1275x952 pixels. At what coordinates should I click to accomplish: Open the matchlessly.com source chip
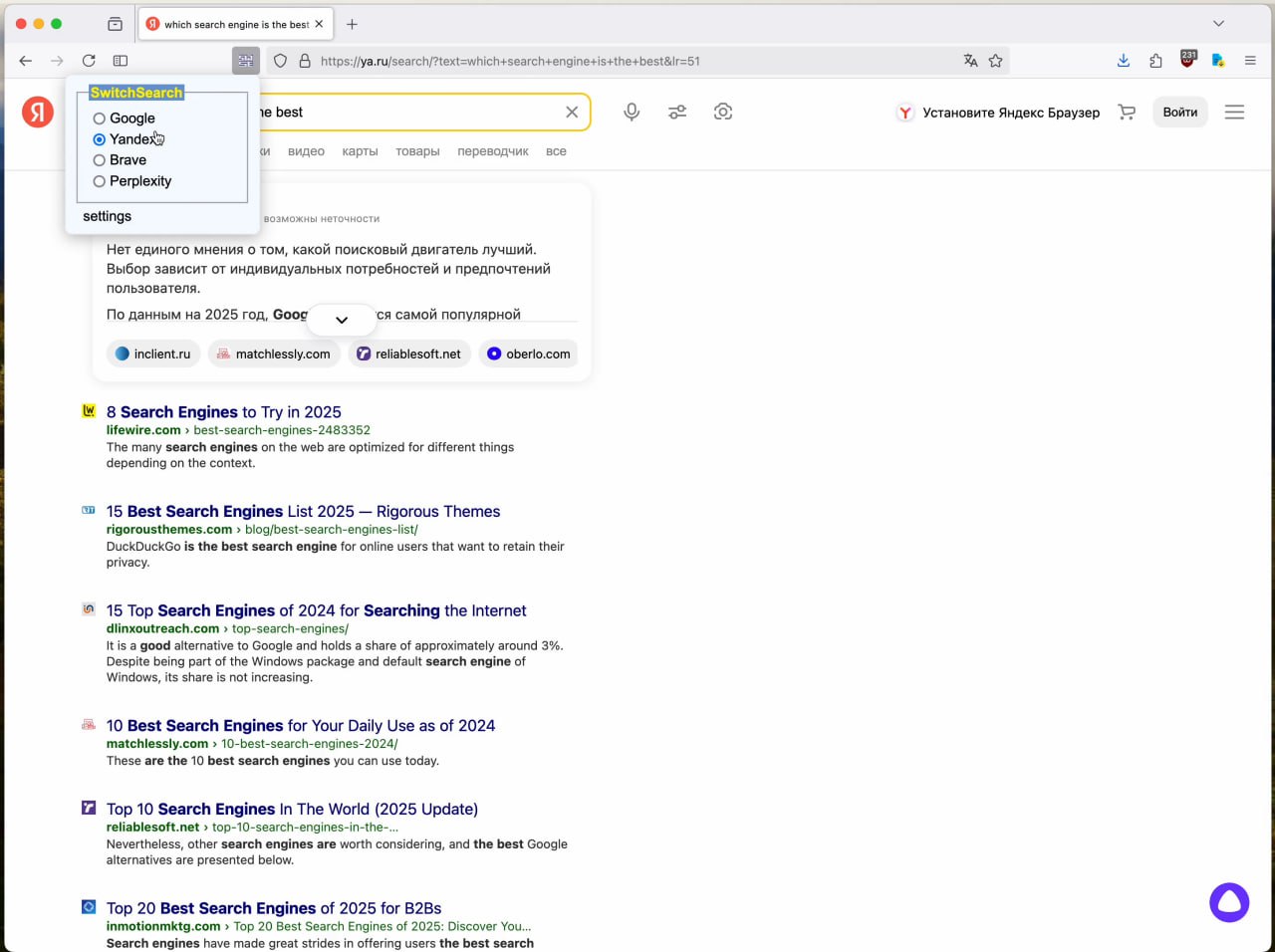pyautogui.click(x=274, y=354)
